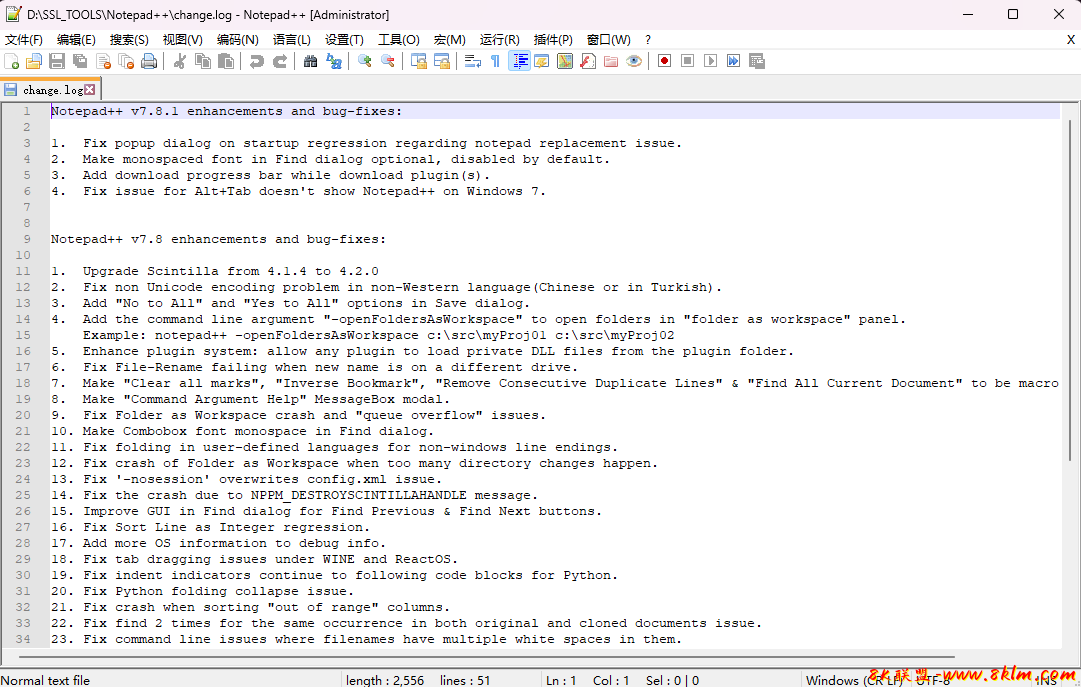
Task: Open the 宏(M) menu
Action: click(x=449, y=40)
